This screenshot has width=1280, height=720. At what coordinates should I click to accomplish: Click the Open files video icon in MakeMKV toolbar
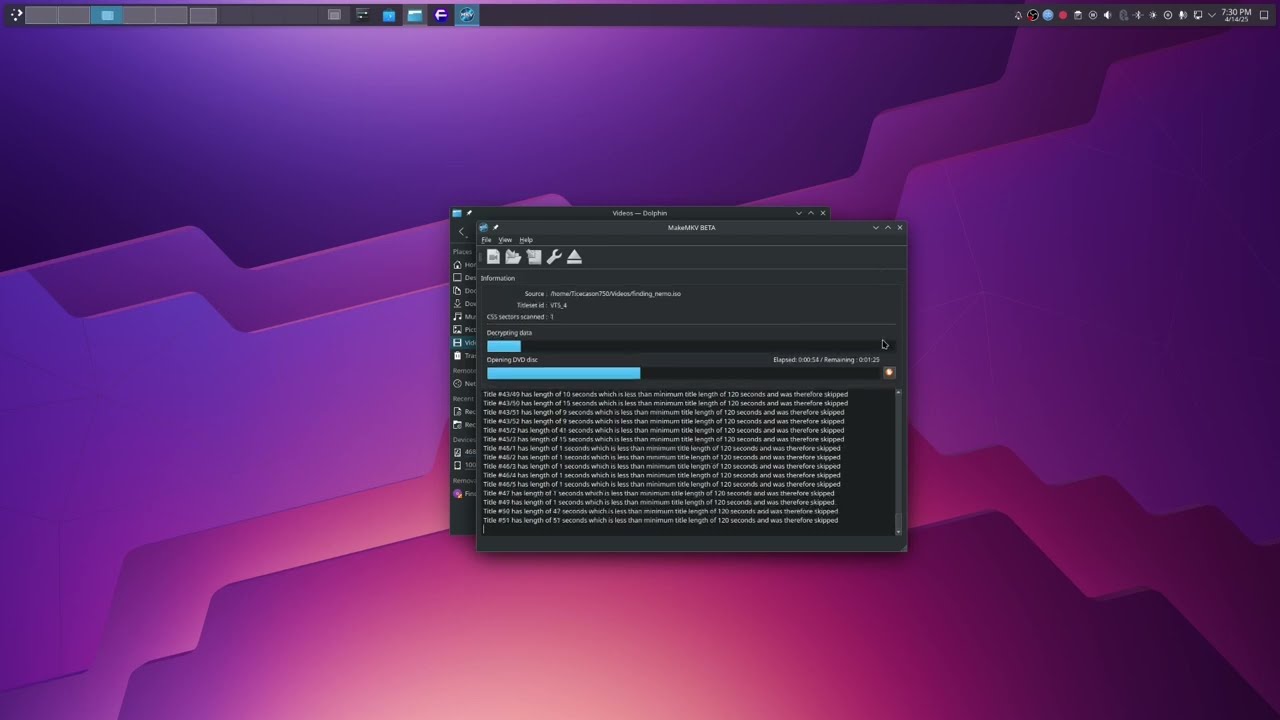point(493,257)
